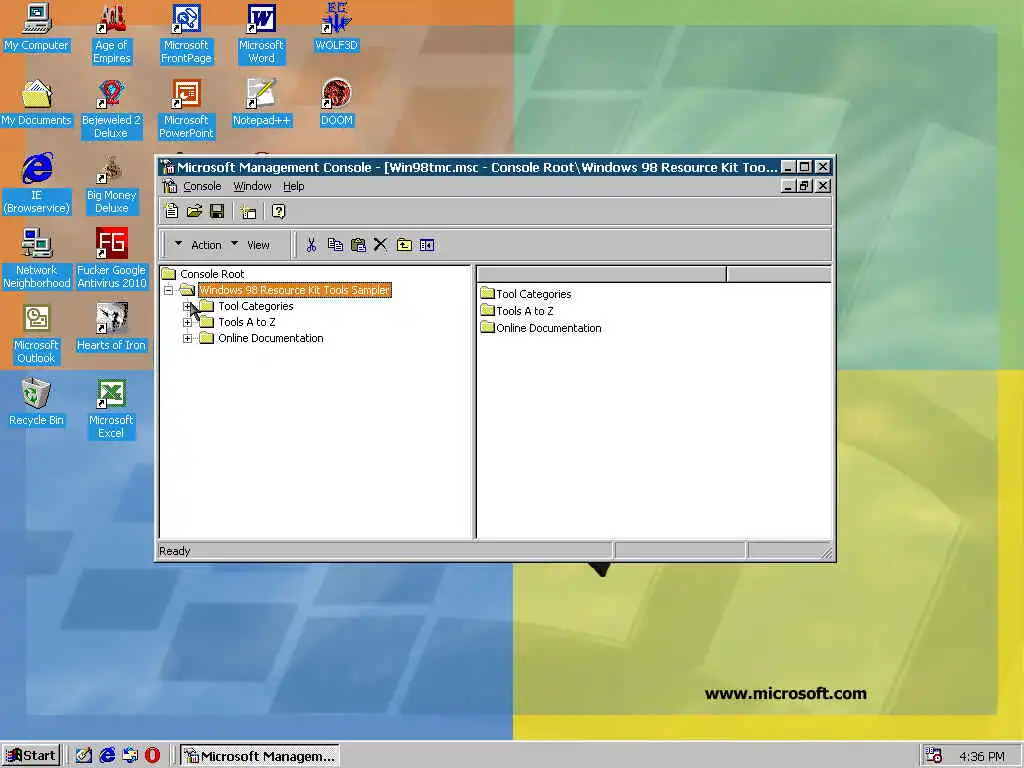Select Tools A to Z in tree pane
This screenshot has height=768, width=1024.
246,322
